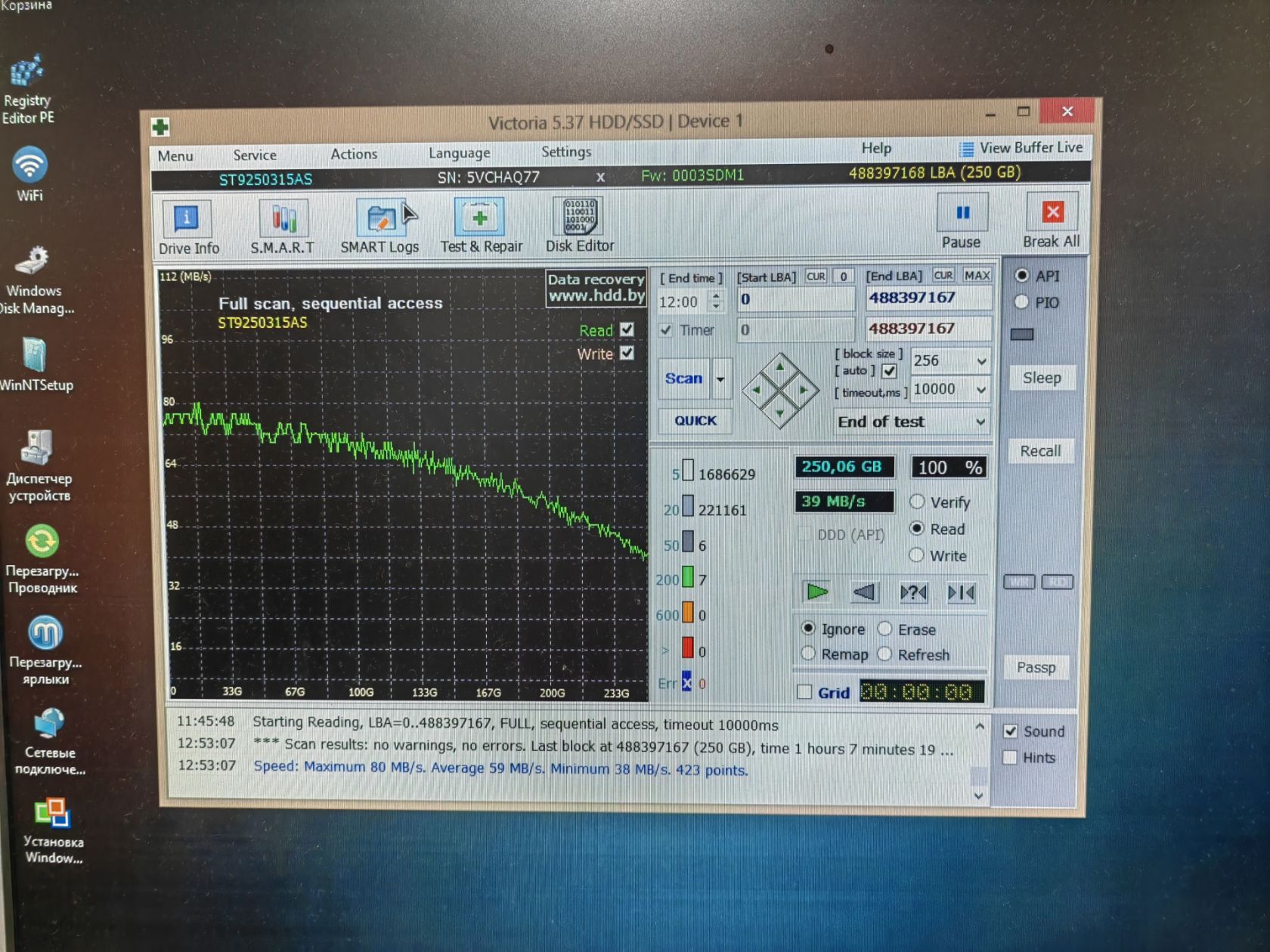Open the Settings menu
Image resolution: width=1270 pixels, height=952 pixels.
click(566, 152)
